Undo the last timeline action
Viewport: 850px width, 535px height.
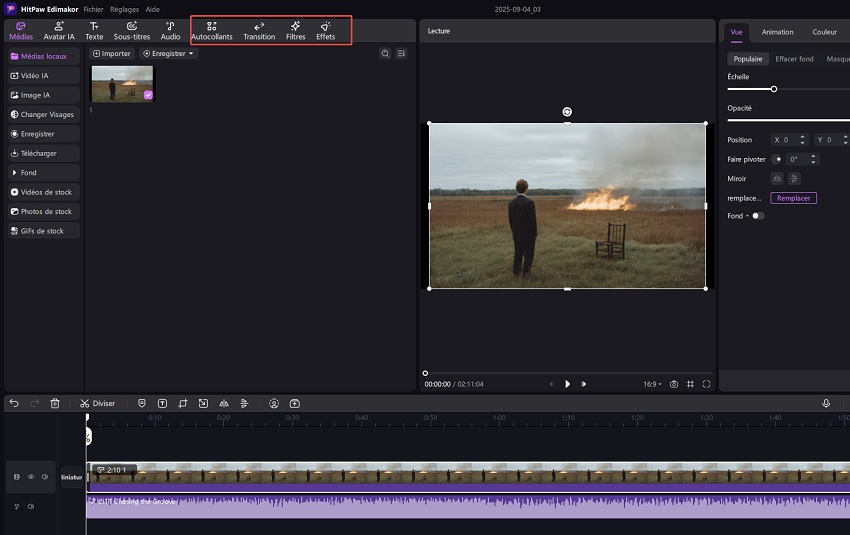[x=14, y=403]
